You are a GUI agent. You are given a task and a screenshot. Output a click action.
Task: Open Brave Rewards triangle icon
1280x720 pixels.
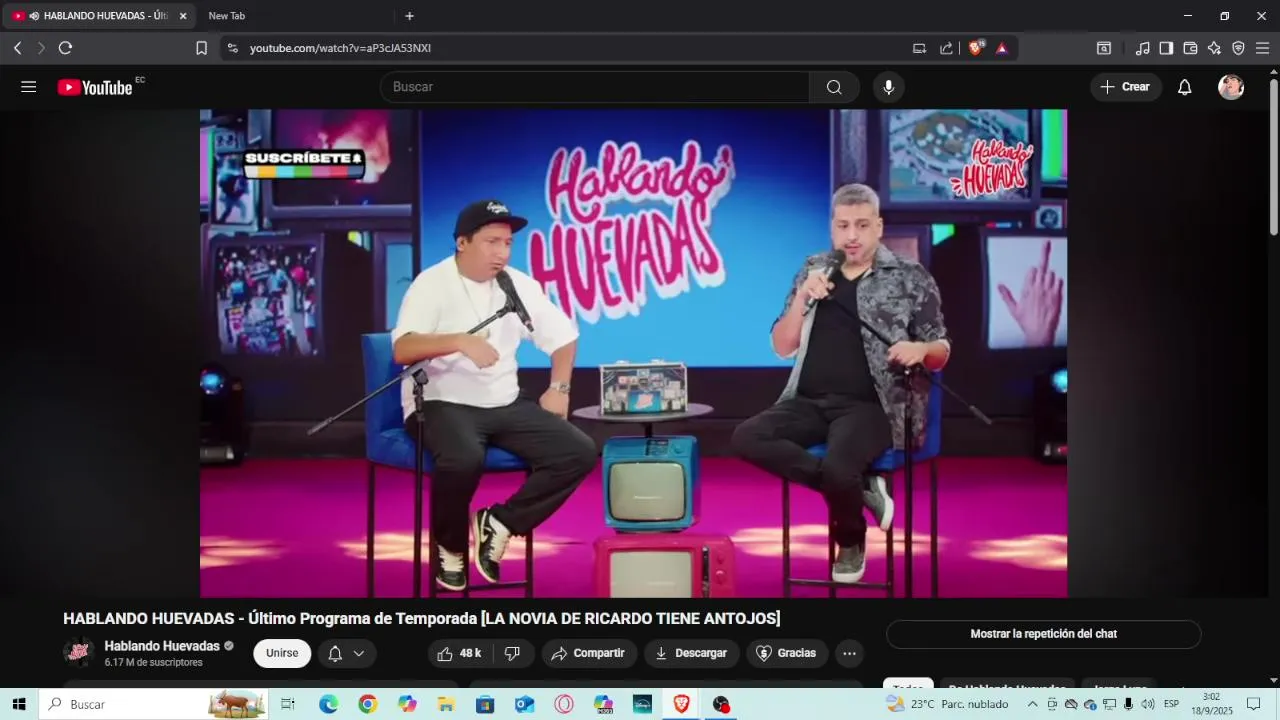tap(1002, 48)
